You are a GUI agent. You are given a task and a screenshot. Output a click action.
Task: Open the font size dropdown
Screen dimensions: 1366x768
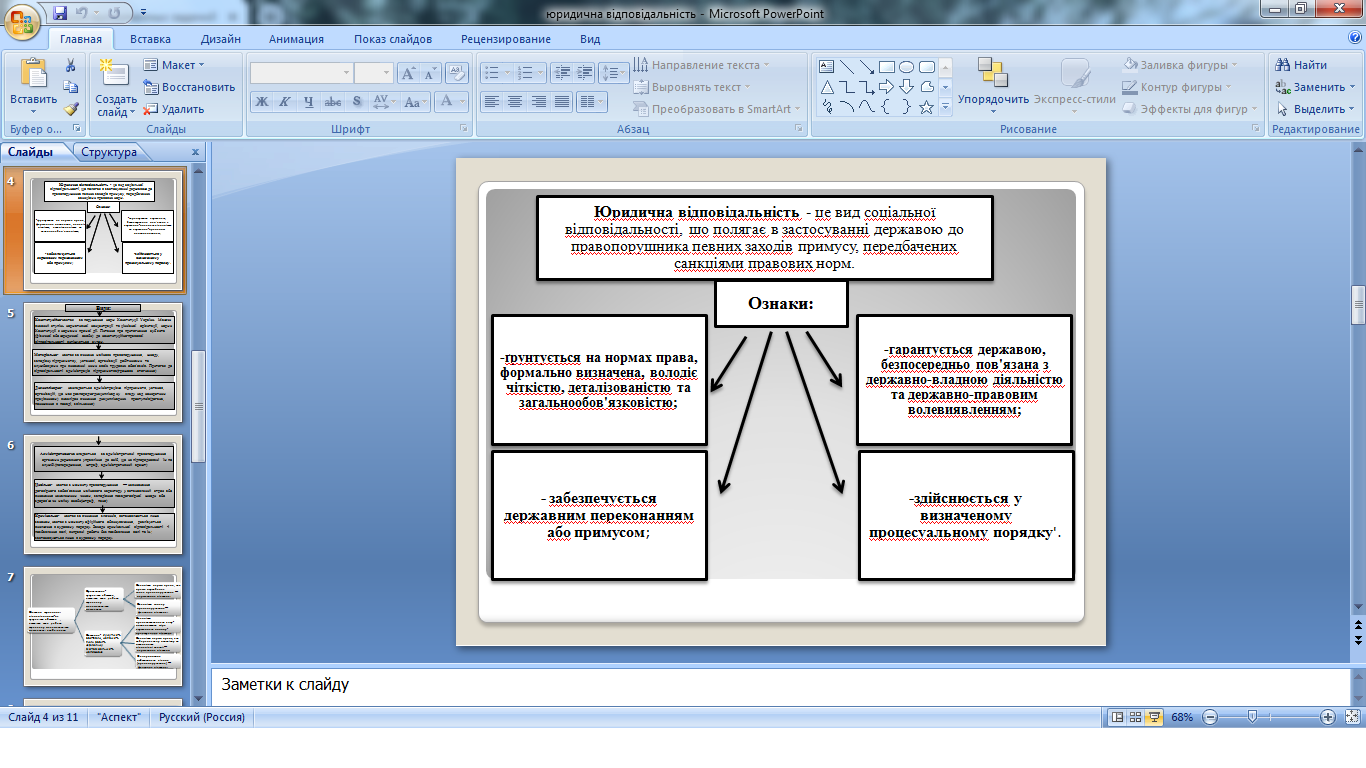click(387, 73)
